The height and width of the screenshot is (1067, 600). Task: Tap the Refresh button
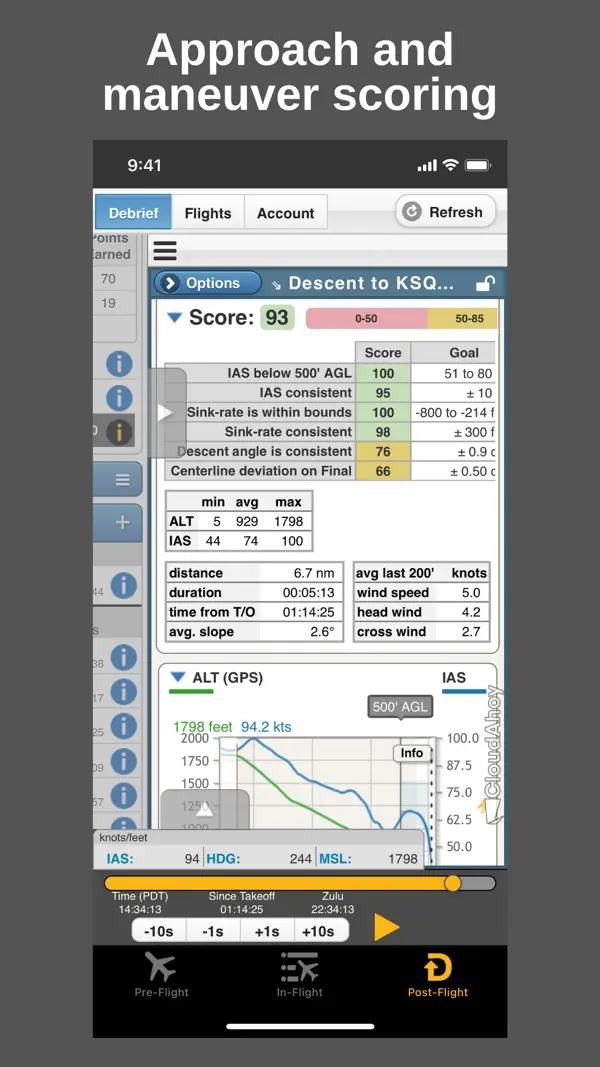click(x=446, y=212)
